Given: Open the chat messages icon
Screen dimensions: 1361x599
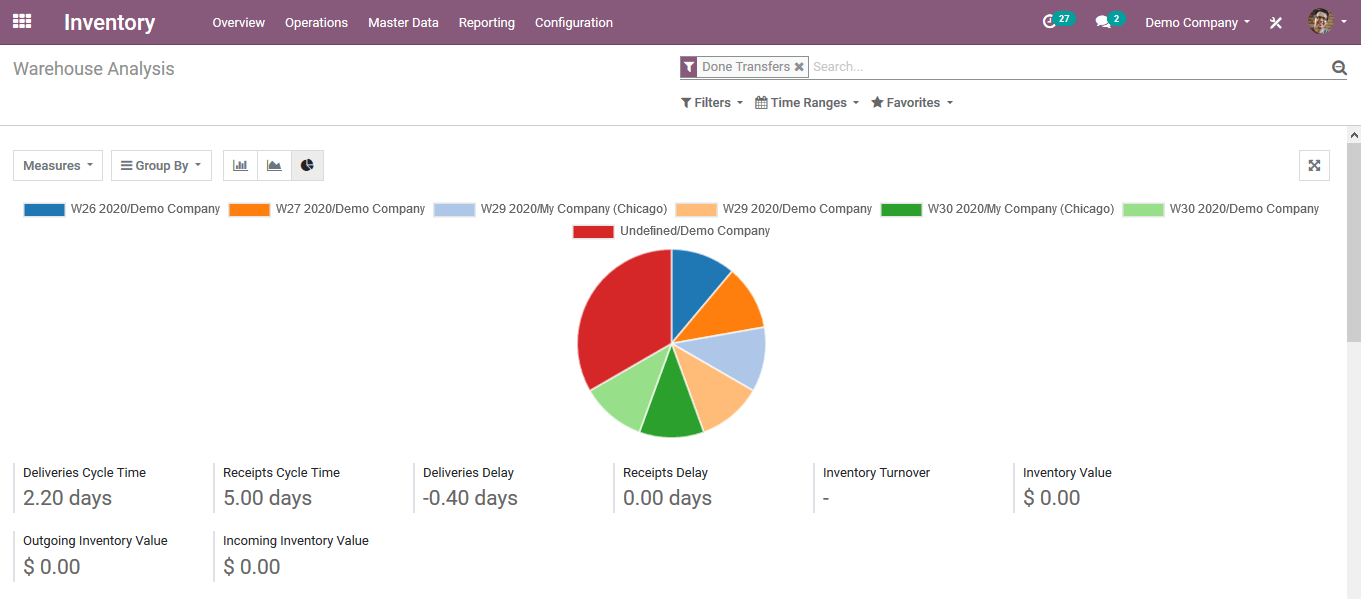Looking at the screenshot, I should (x=1103, y=21).
